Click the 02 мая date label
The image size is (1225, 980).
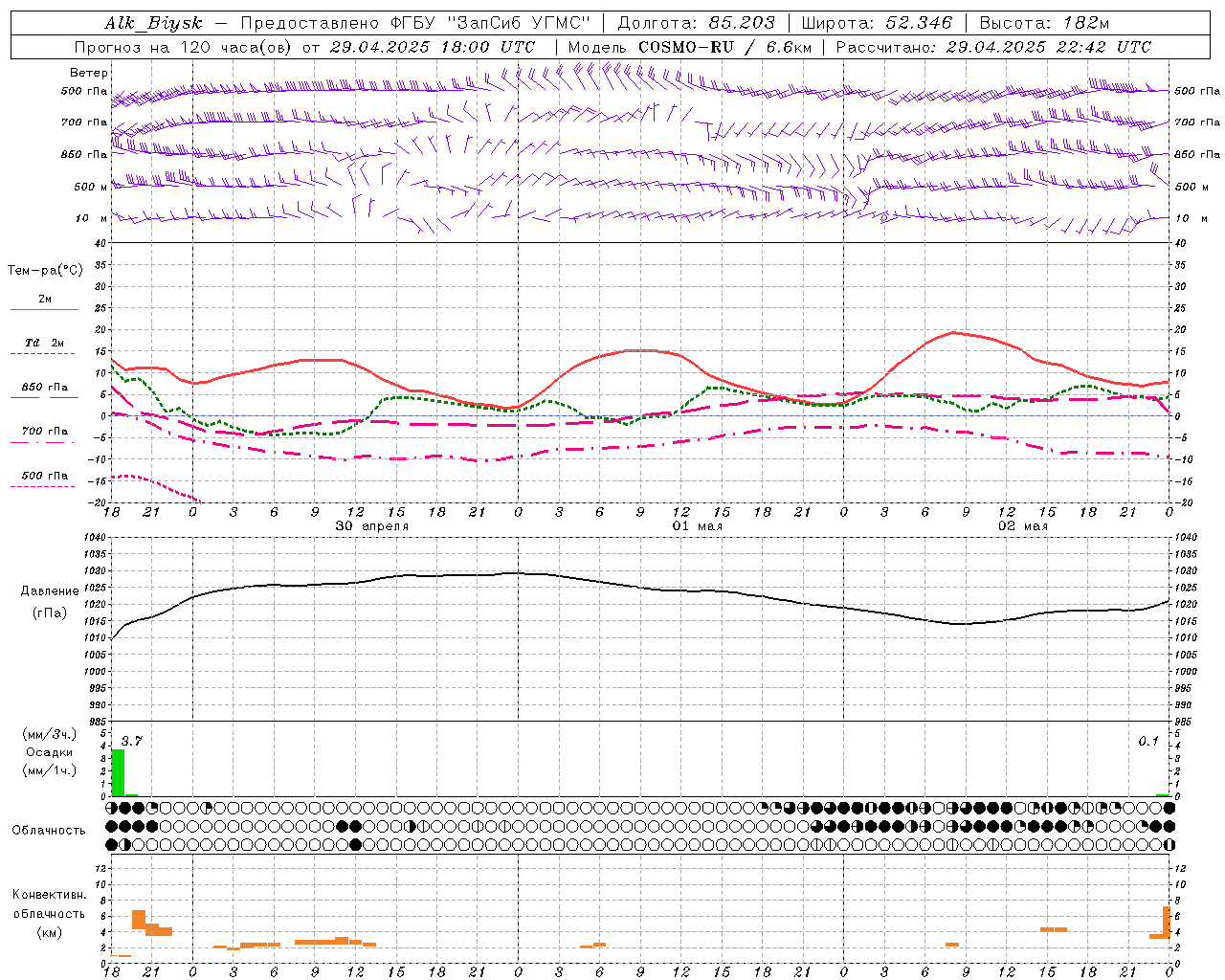1023,526
